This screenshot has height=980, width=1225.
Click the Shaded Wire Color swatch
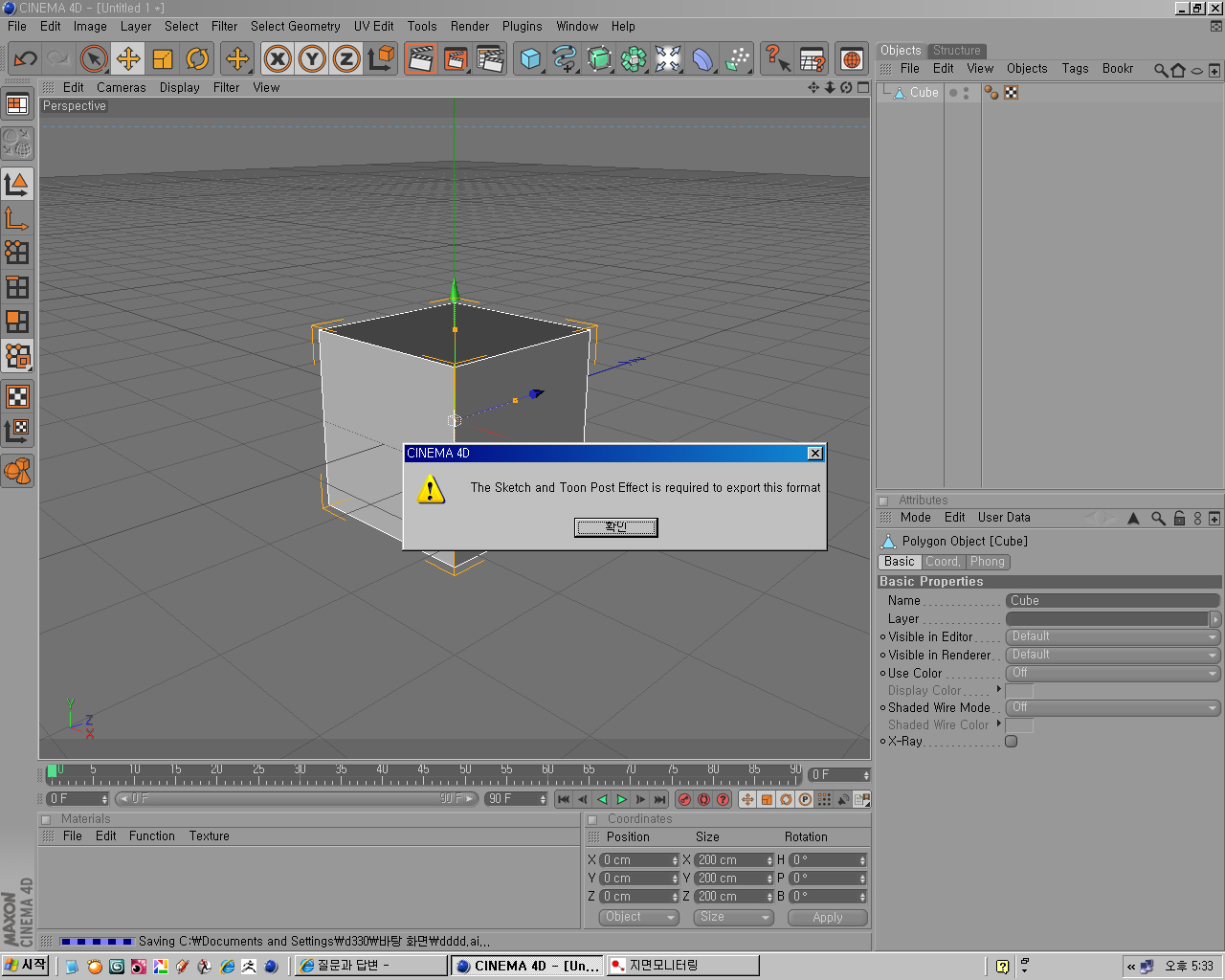[1019, 725]
